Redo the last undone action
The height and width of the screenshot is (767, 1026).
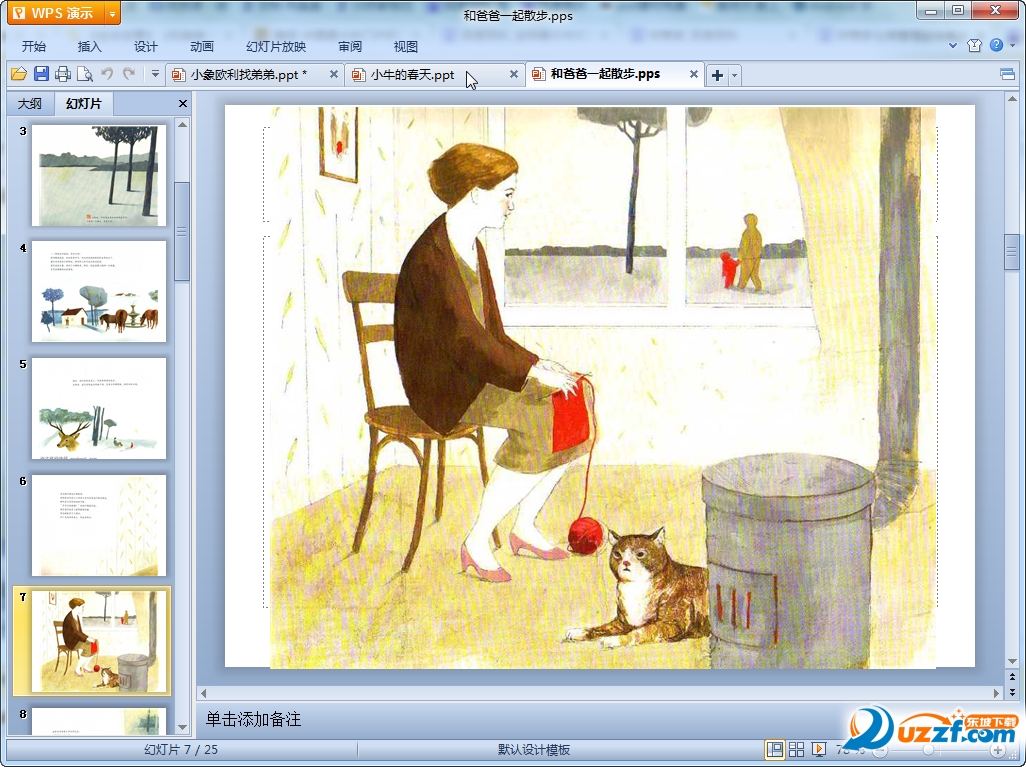coord(129,74)
